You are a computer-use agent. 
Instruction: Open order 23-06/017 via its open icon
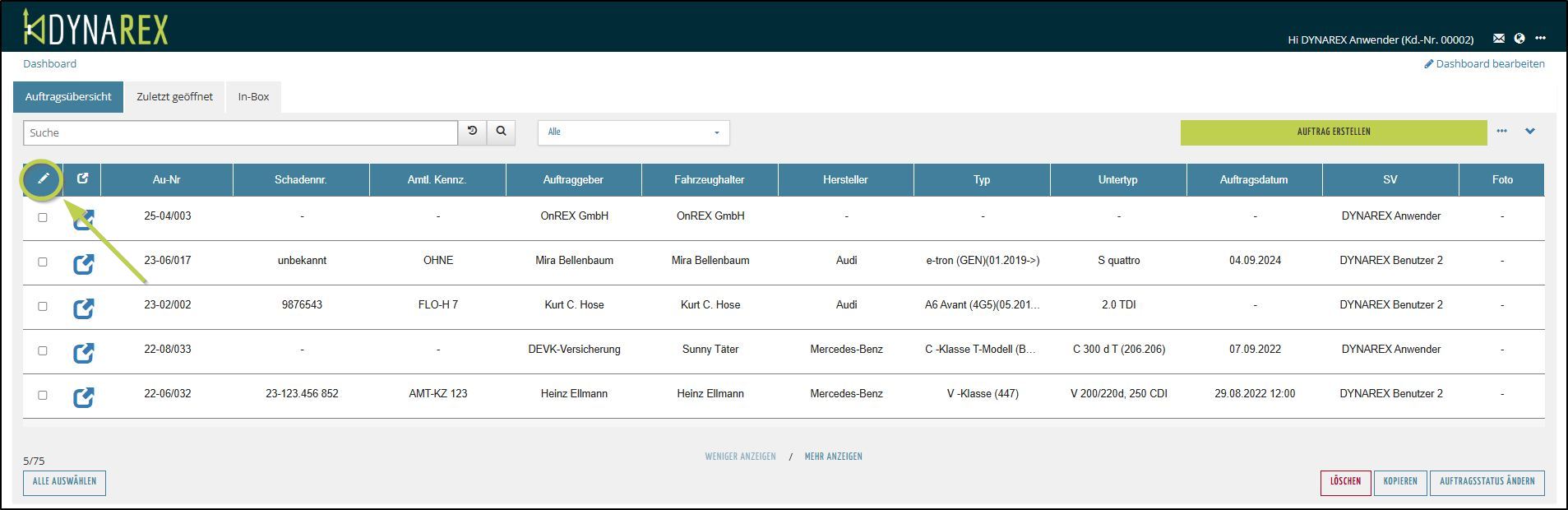click(x=84, y=264)
